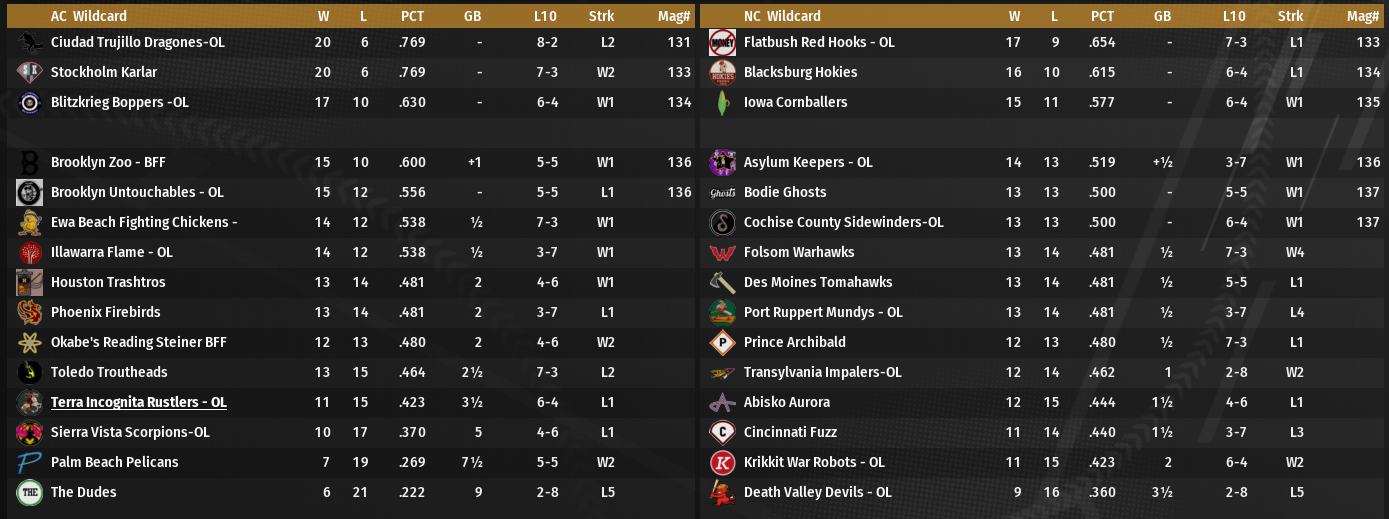Click the Stockholm Karlar team logo
The width and height of the screenshot is (1389, 519).
pyautogui.click(x=29, y=72)
